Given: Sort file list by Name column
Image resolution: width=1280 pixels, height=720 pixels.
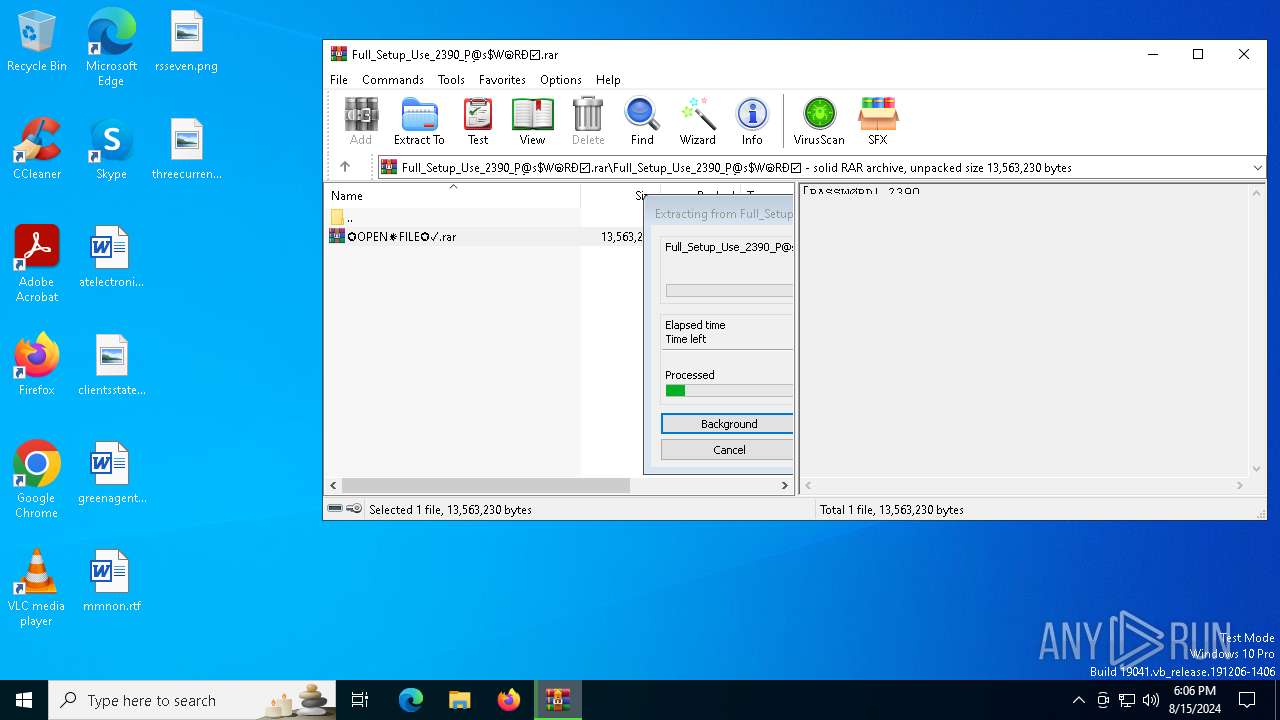Looking at the screenshot, I should tap(452, 196).
